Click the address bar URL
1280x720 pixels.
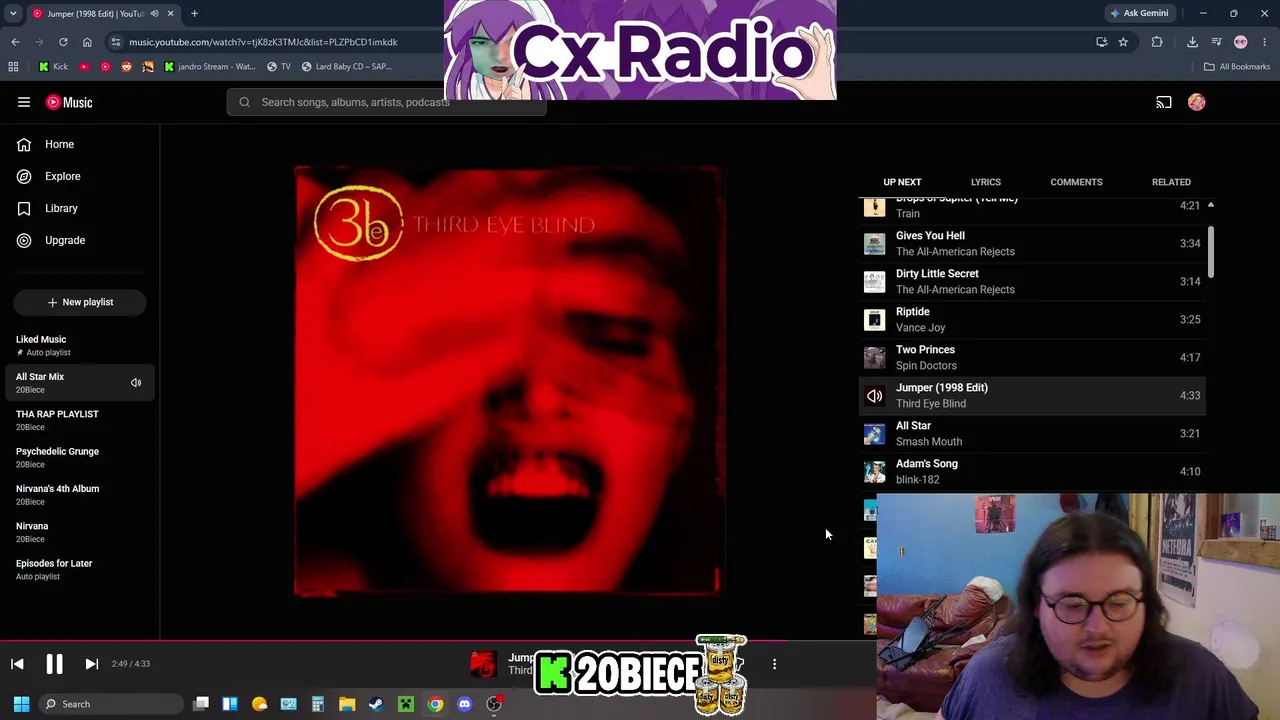(263, 42)
